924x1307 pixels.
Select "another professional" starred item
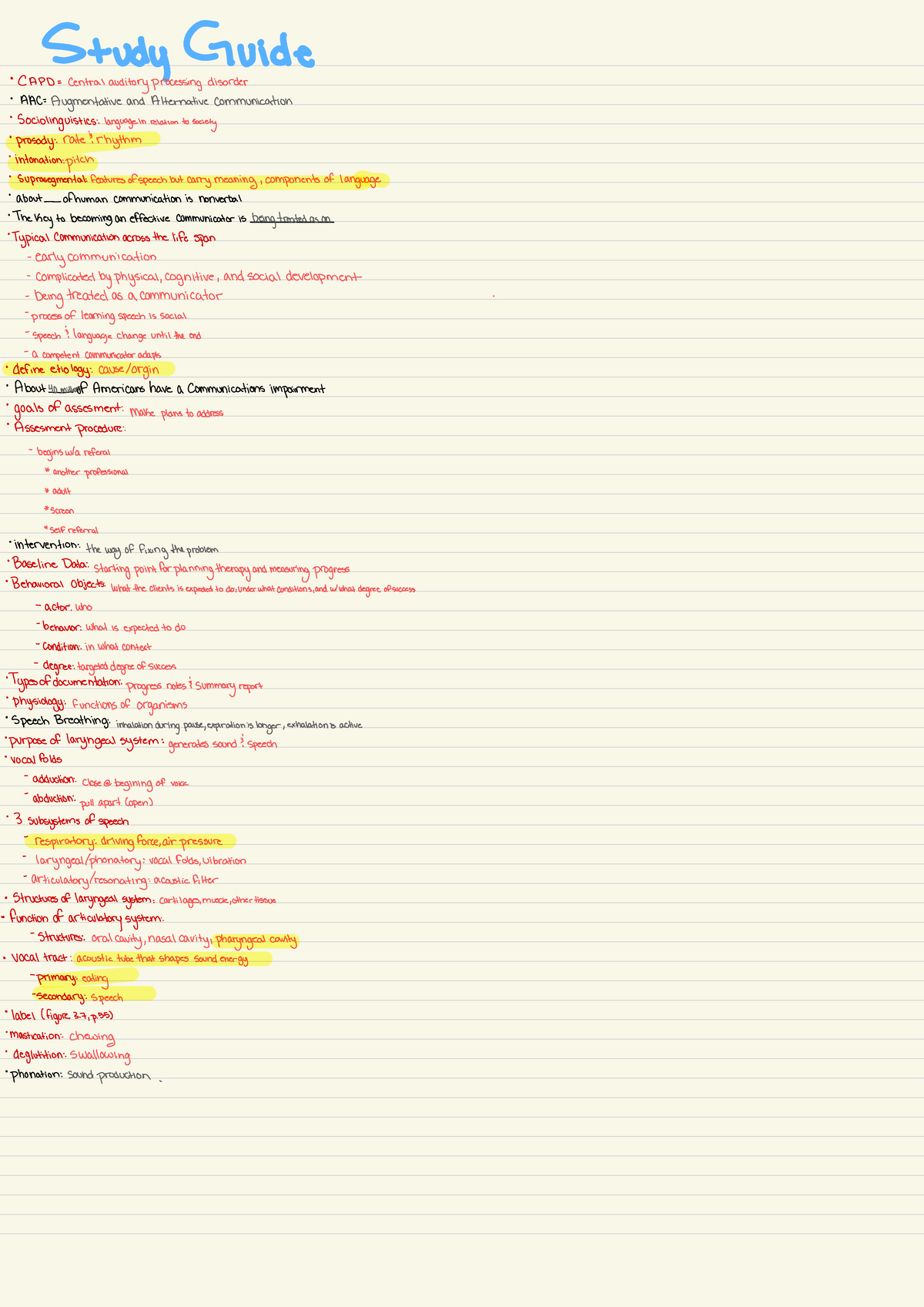(x=90, y=471)
